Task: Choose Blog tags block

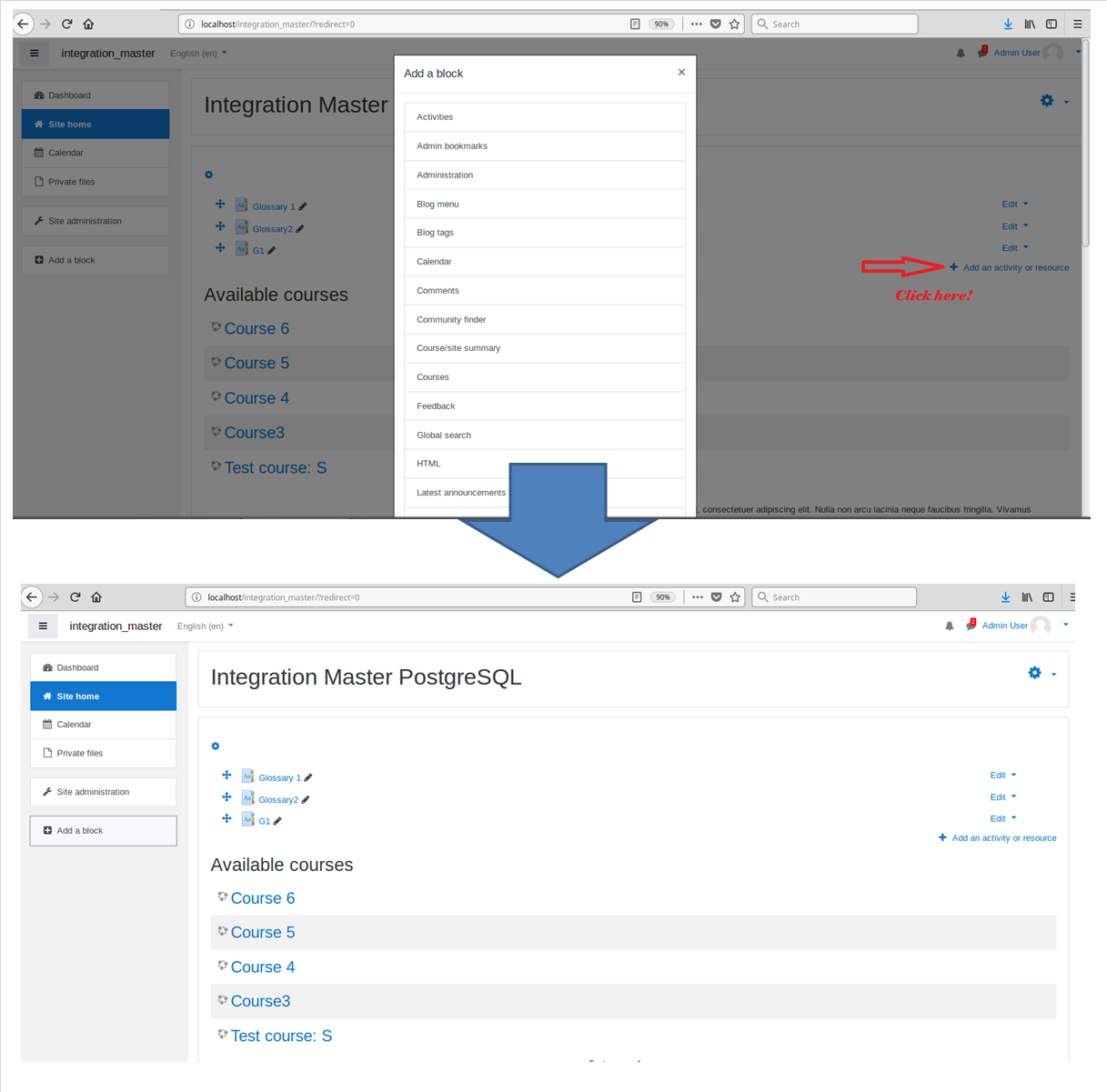Action: (545, 233)
